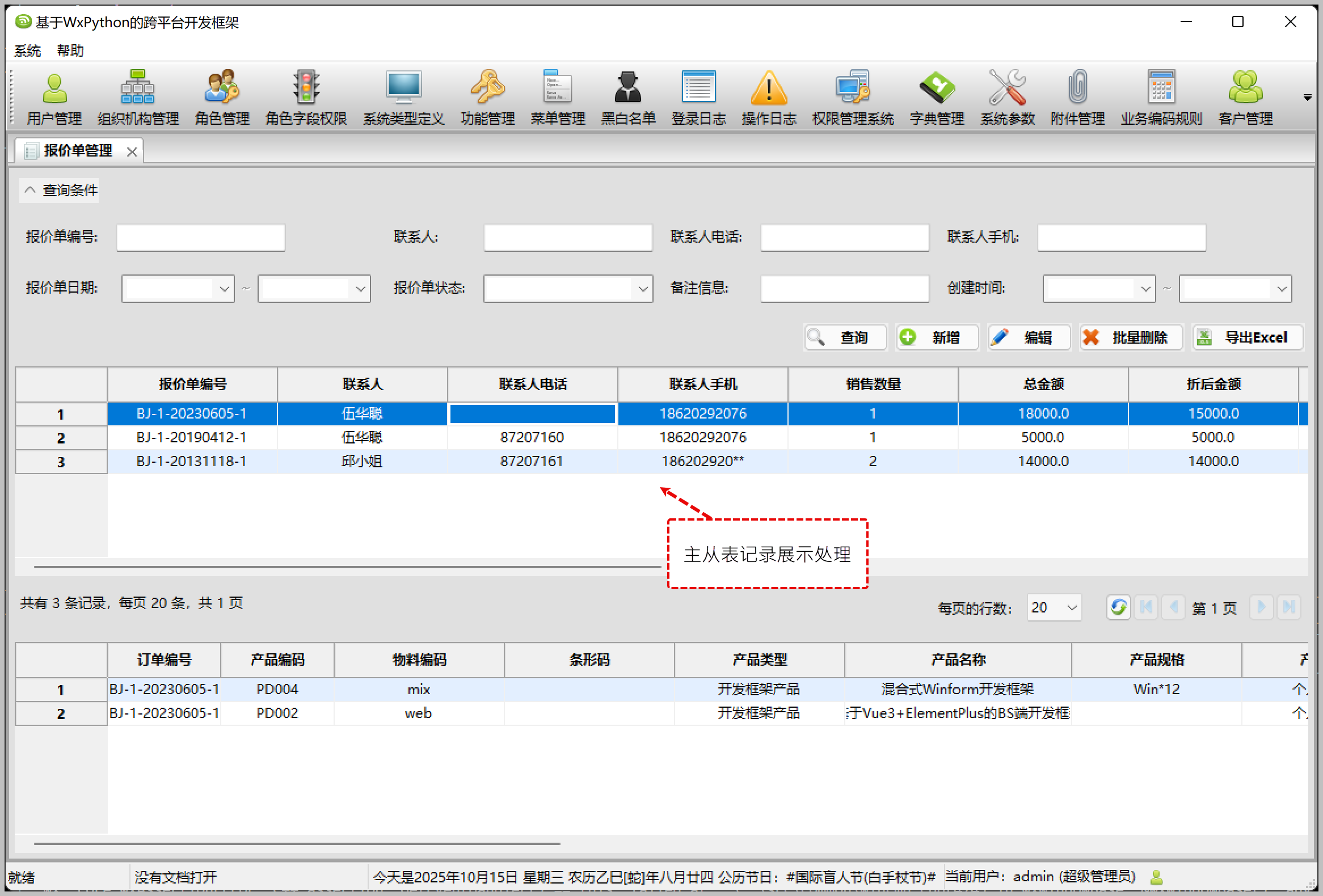
Task: Open the 报价单状态 dropdown
Action: click(643, 289)
